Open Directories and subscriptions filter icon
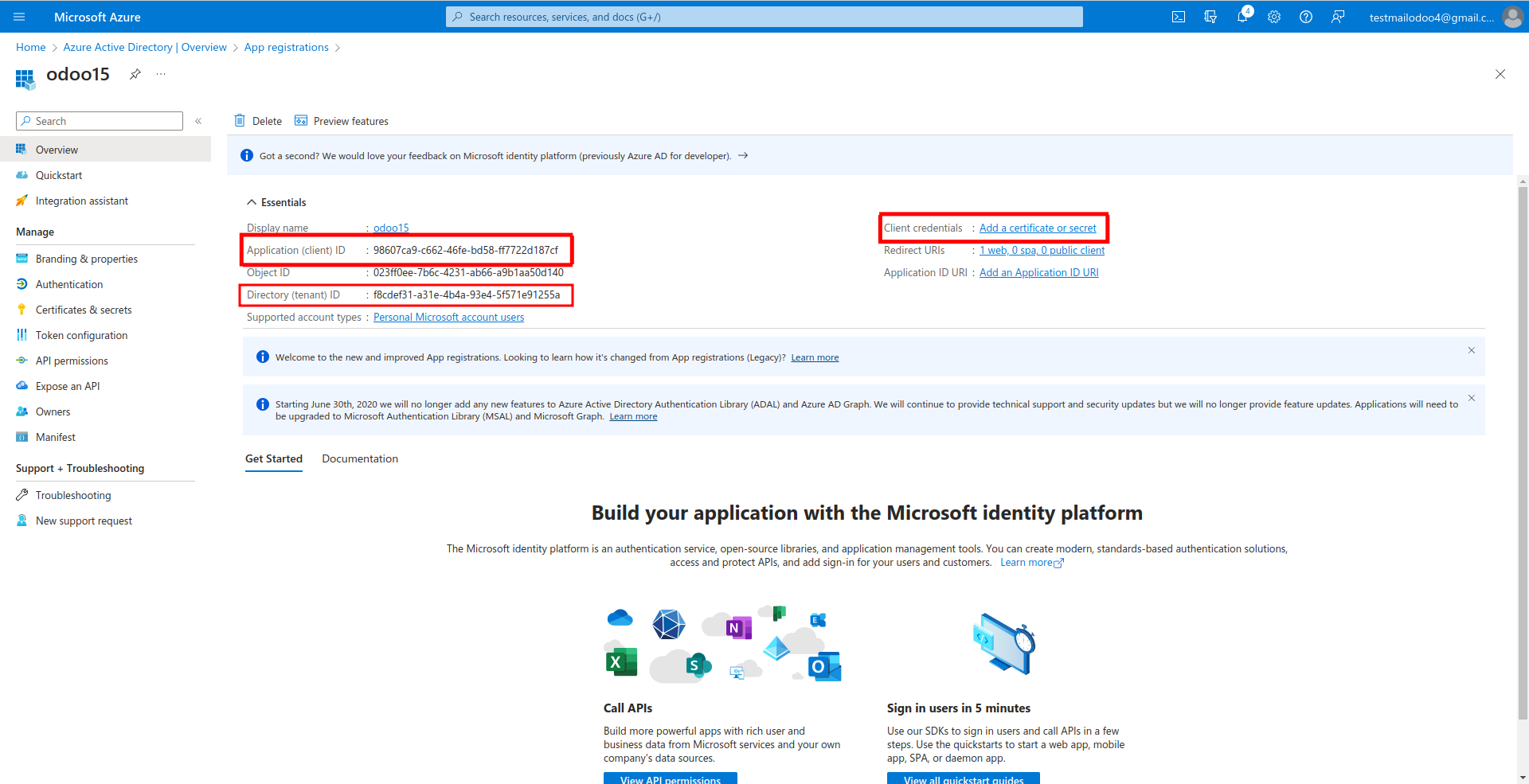Screen dimensions: 1529x784 pyautogui.click(x=1210, y=17)
